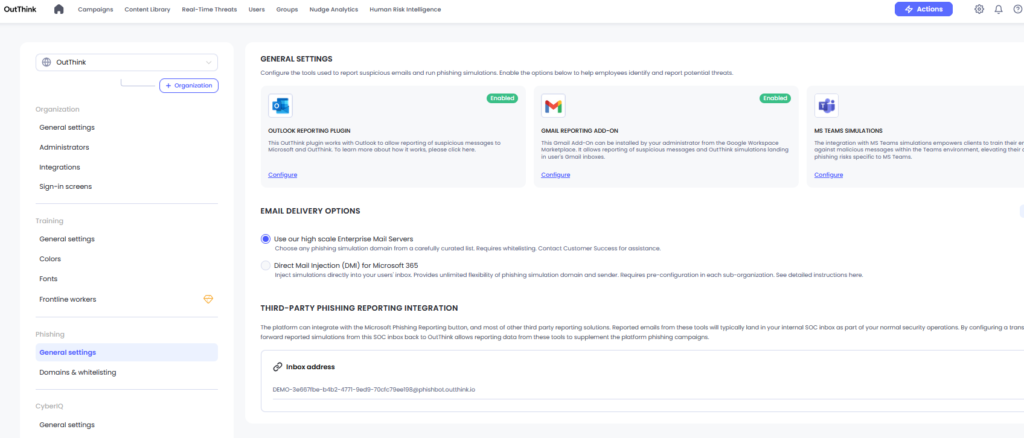Click Configure under Outlook Reporting Plugin

tap(282, 175)
